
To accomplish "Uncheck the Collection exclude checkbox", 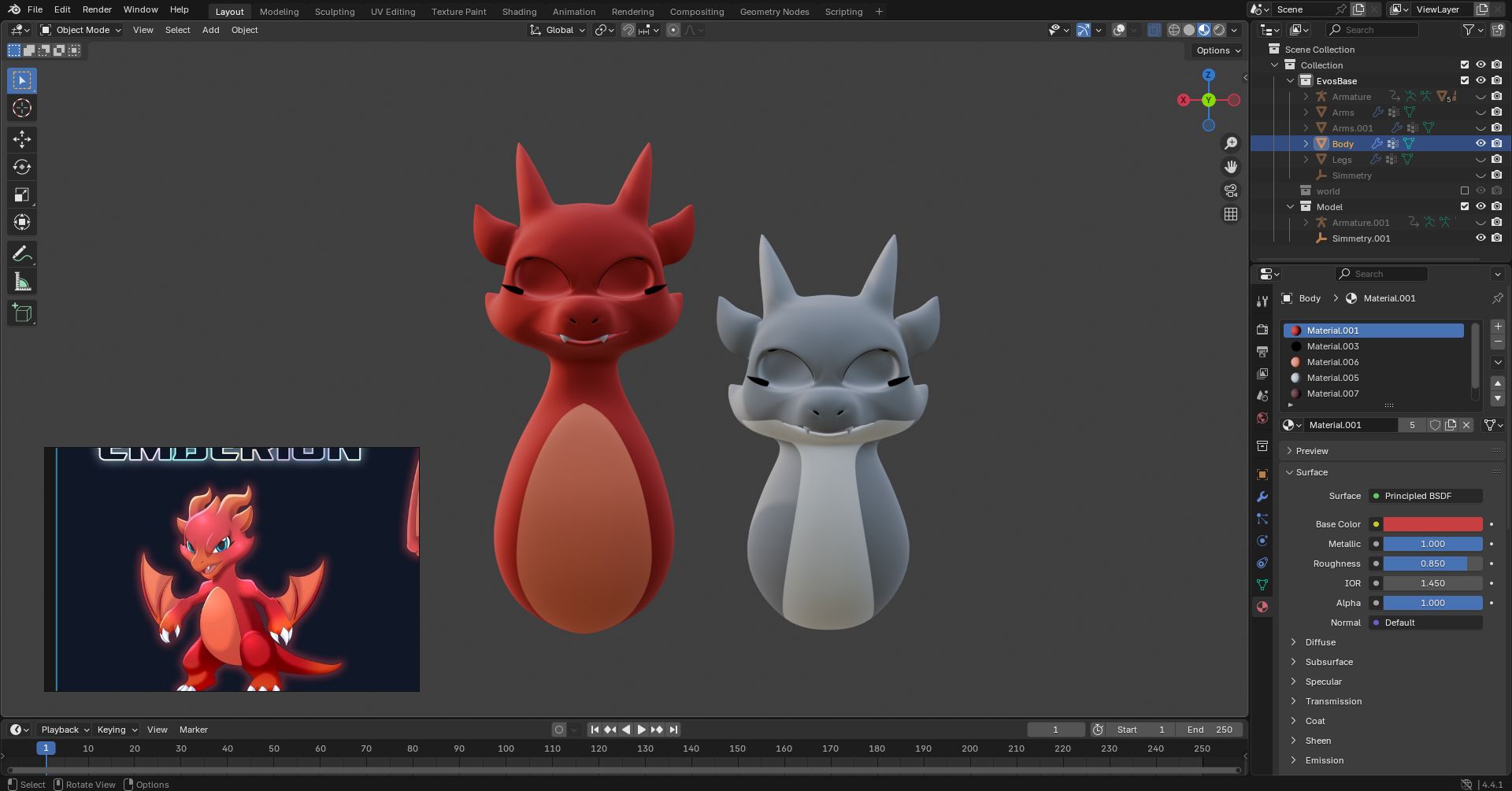I will pyautogui.click(x=1465, y=65).
